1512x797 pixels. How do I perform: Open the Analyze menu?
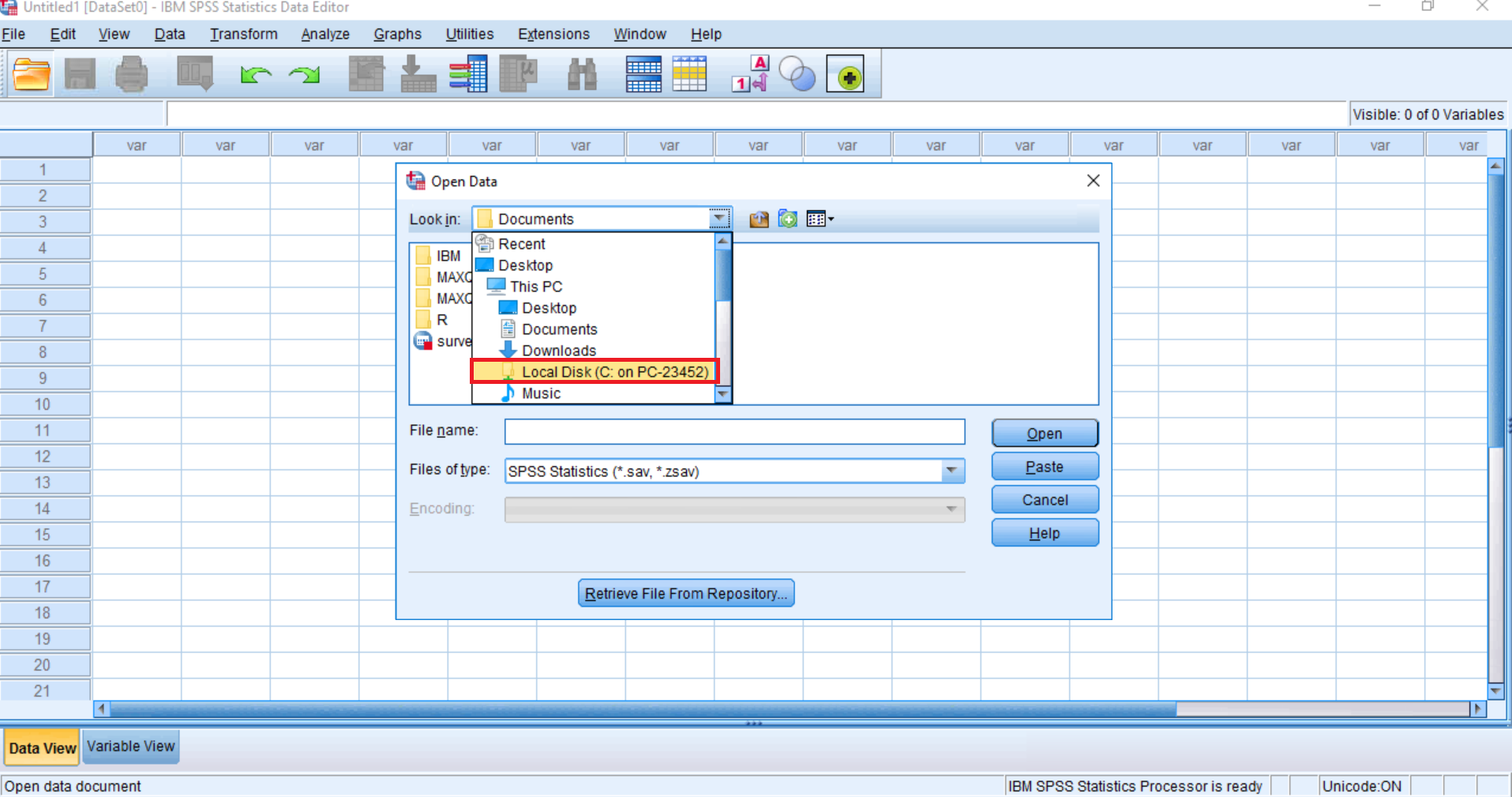coord(325,34)
